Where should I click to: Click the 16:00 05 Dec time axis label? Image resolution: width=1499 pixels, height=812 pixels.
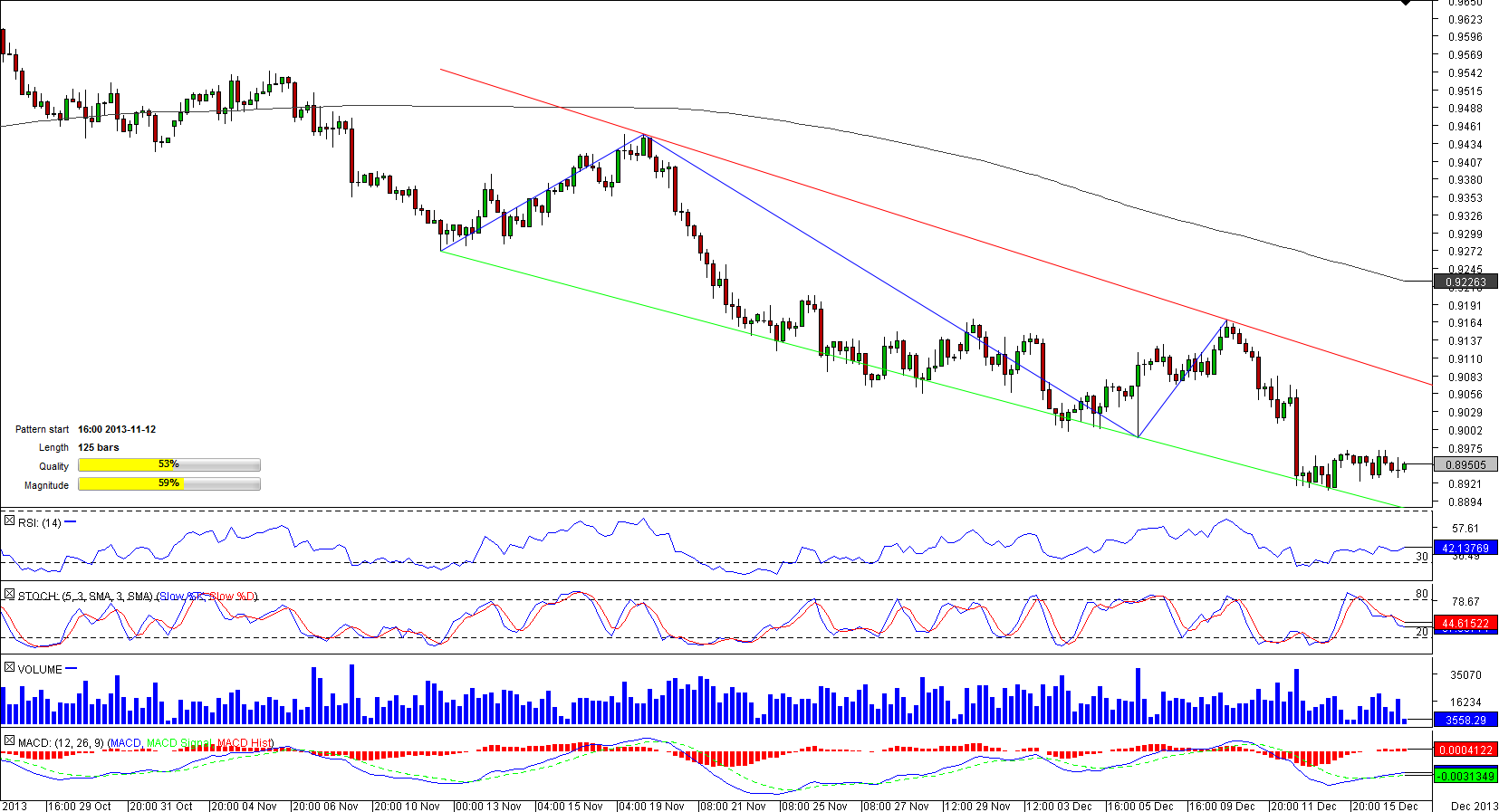point(1140,806)
